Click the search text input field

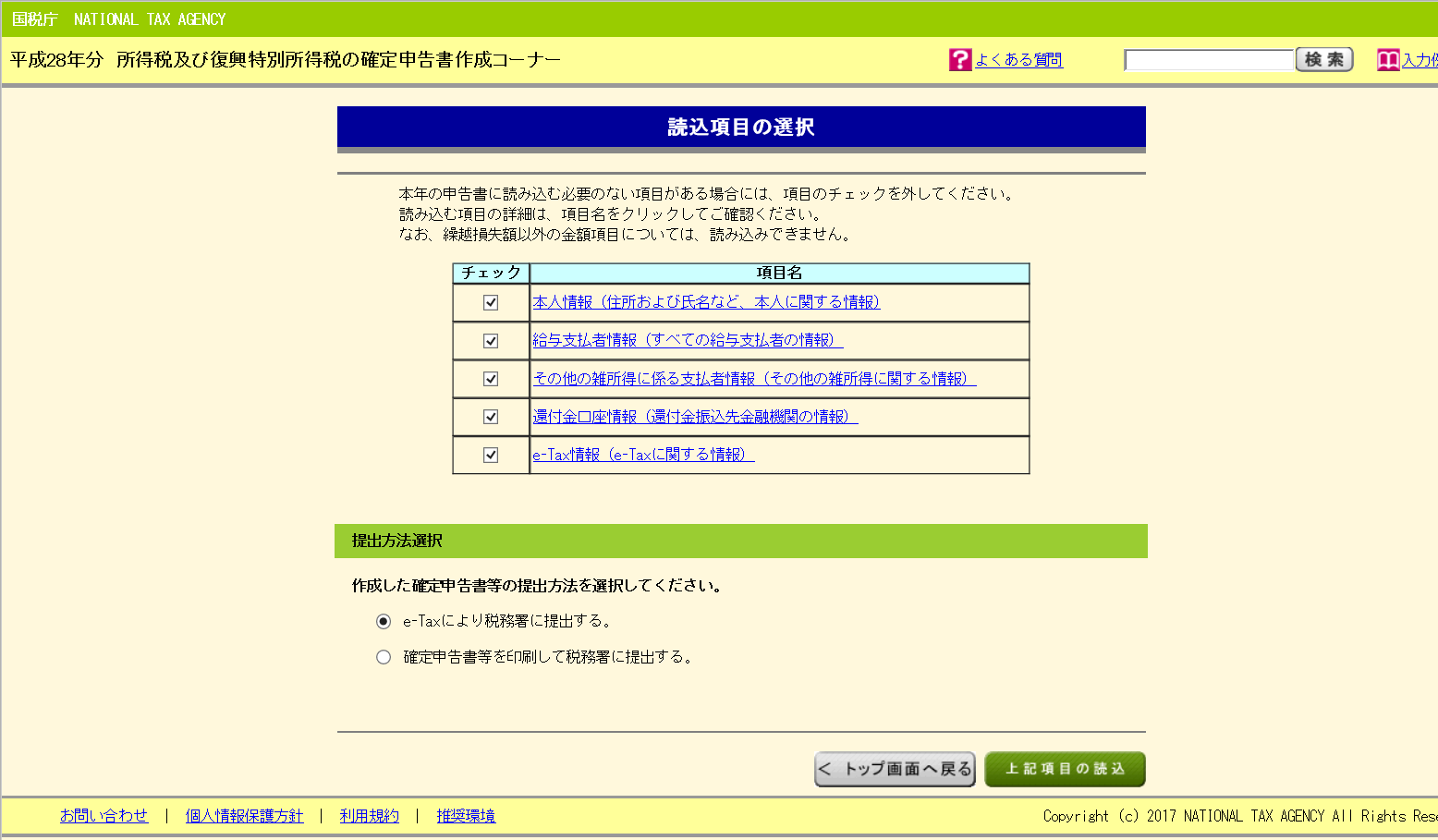pos(1208,60)
